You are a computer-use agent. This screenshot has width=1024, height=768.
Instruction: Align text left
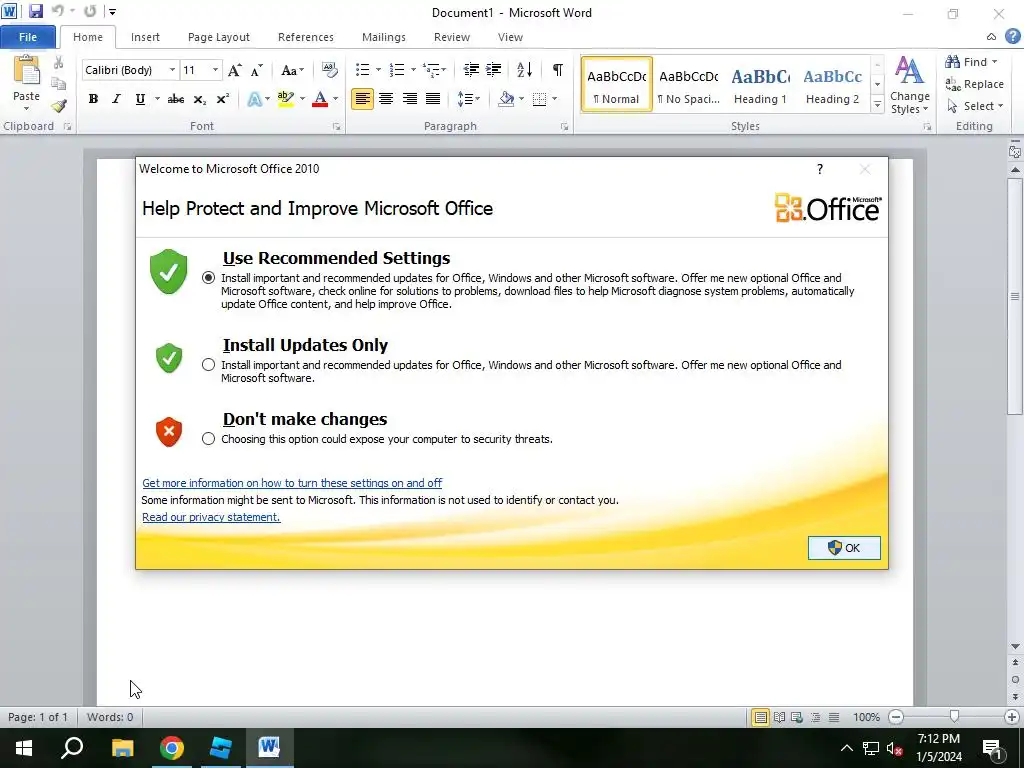[x=362, y=99]
